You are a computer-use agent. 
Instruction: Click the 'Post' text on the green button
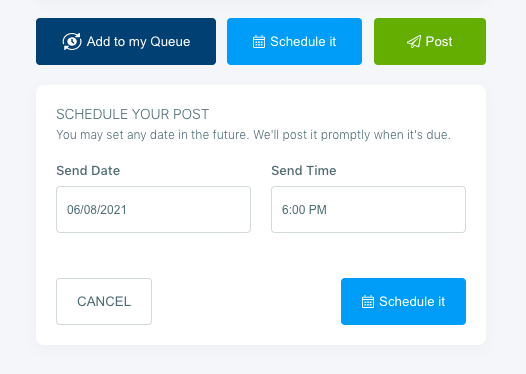(439, 42)
